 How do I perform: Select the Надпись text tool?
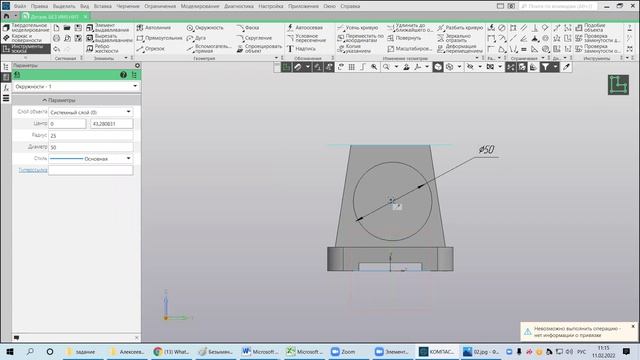pos(301,49)
